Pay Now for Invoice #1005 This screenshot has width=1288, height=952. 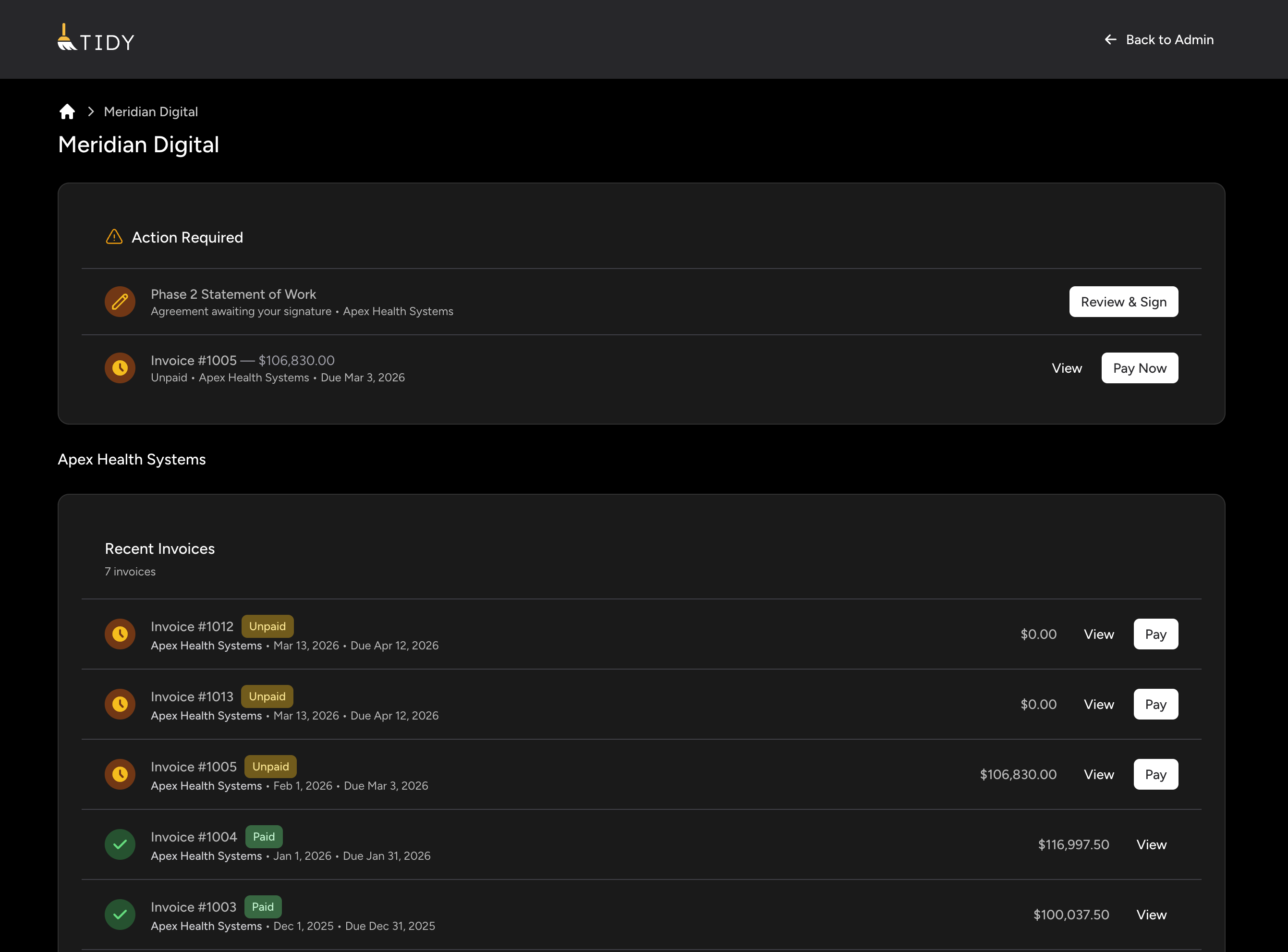coord(1140,367)
